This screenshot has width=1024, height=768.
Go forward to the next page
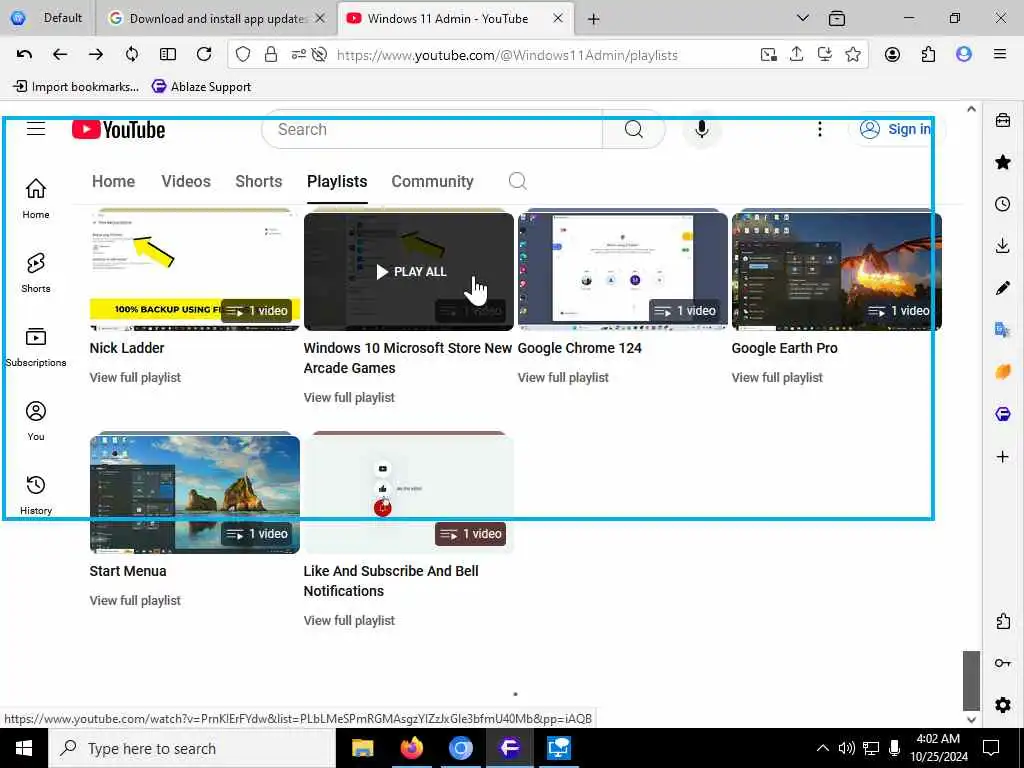click(x=96, y=55)
